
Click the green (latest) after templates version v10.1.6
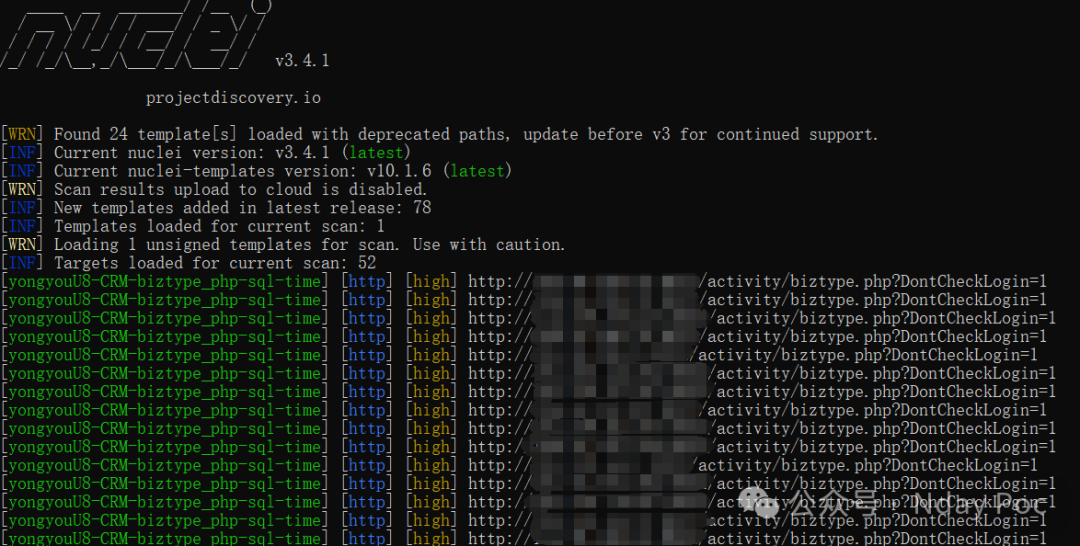pos(477,171)
